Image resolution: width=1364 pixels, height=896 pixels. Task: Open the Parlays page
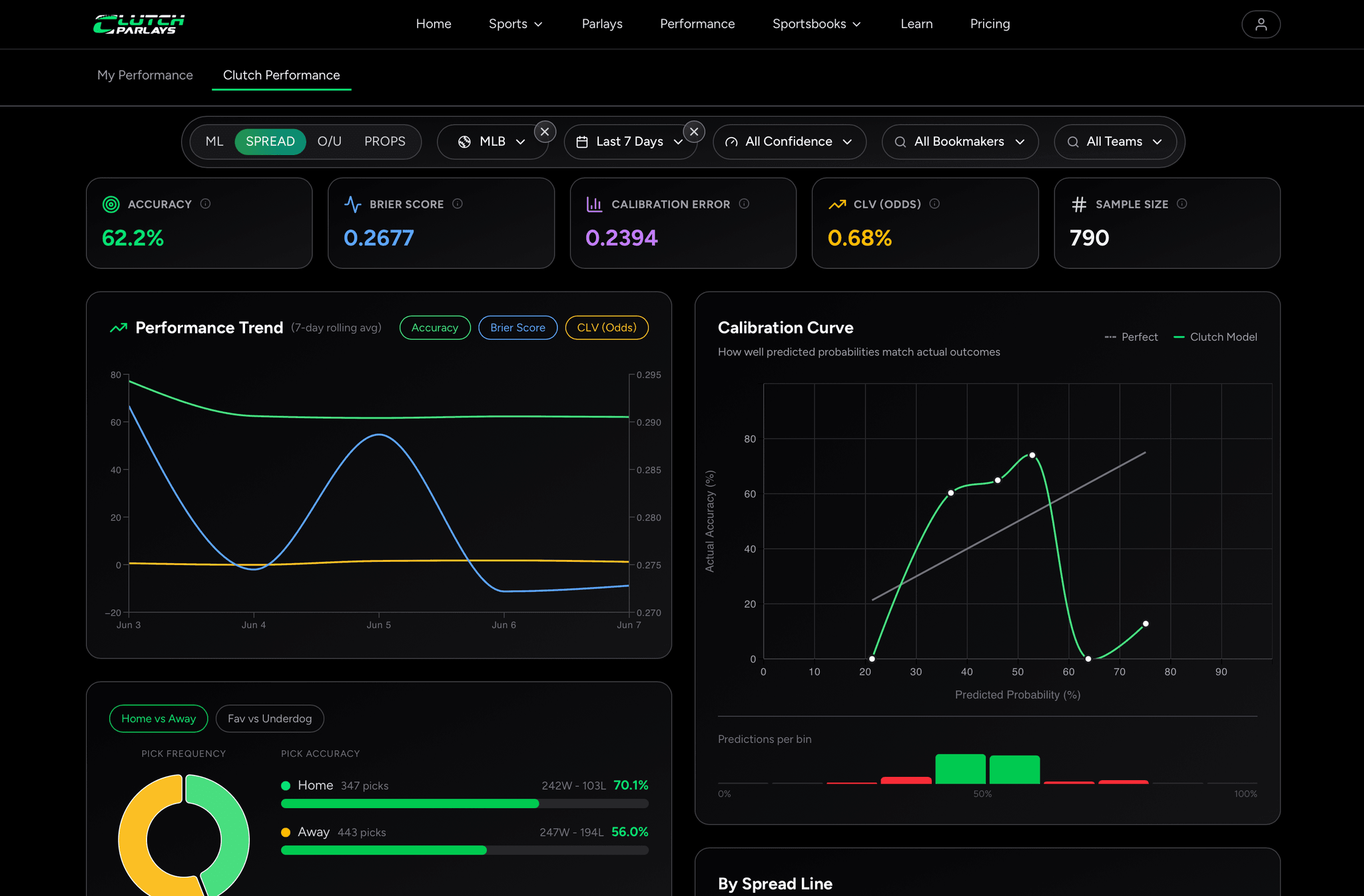[602, 24]
